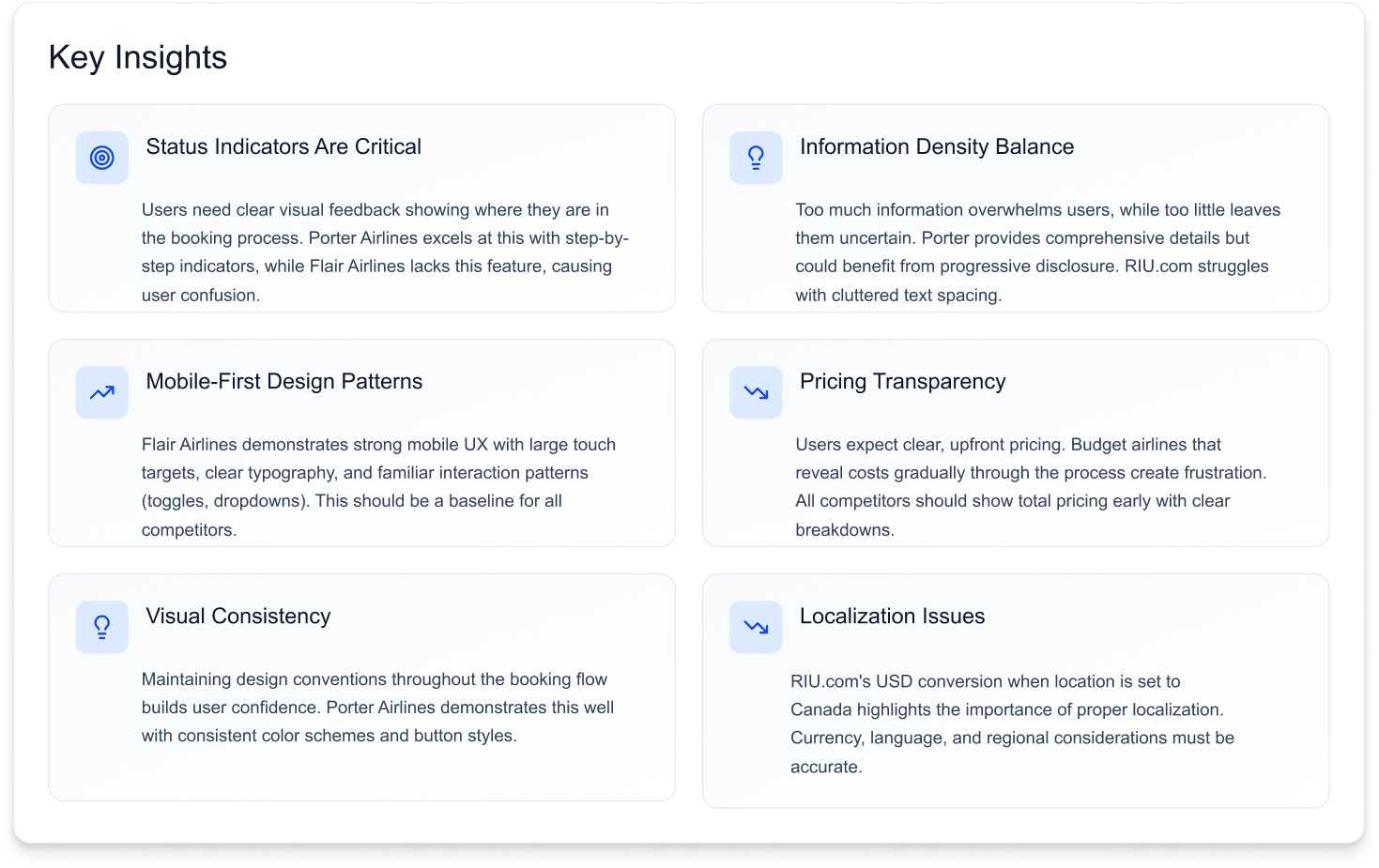Click the downward trend icon for Localization Issues
The width and height of the screenshot is (1379, 868).
pyautogui.click(x=756, y=627)
